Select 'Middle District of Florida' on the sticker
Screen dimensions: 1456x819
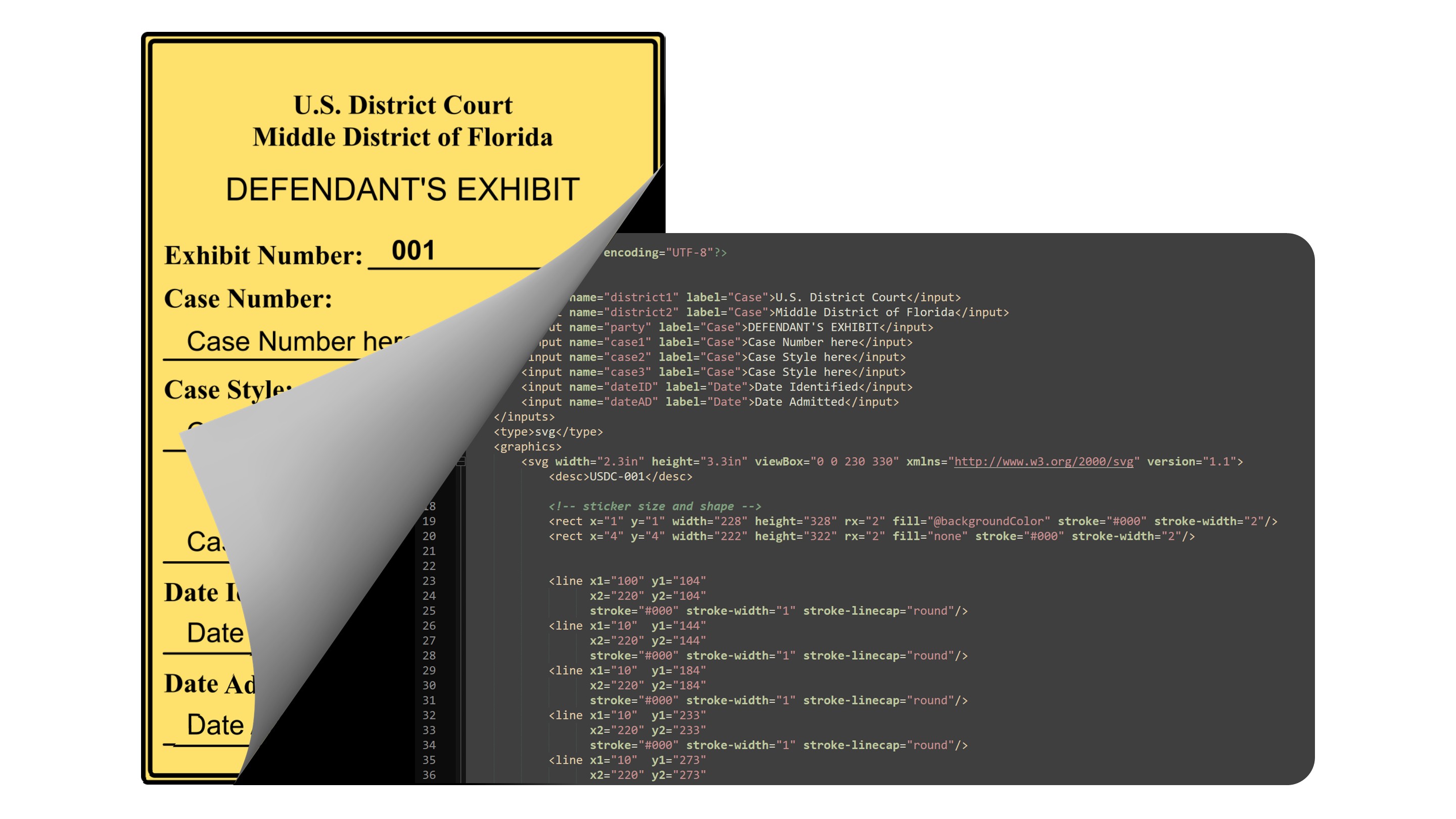[x=402, y=137]
